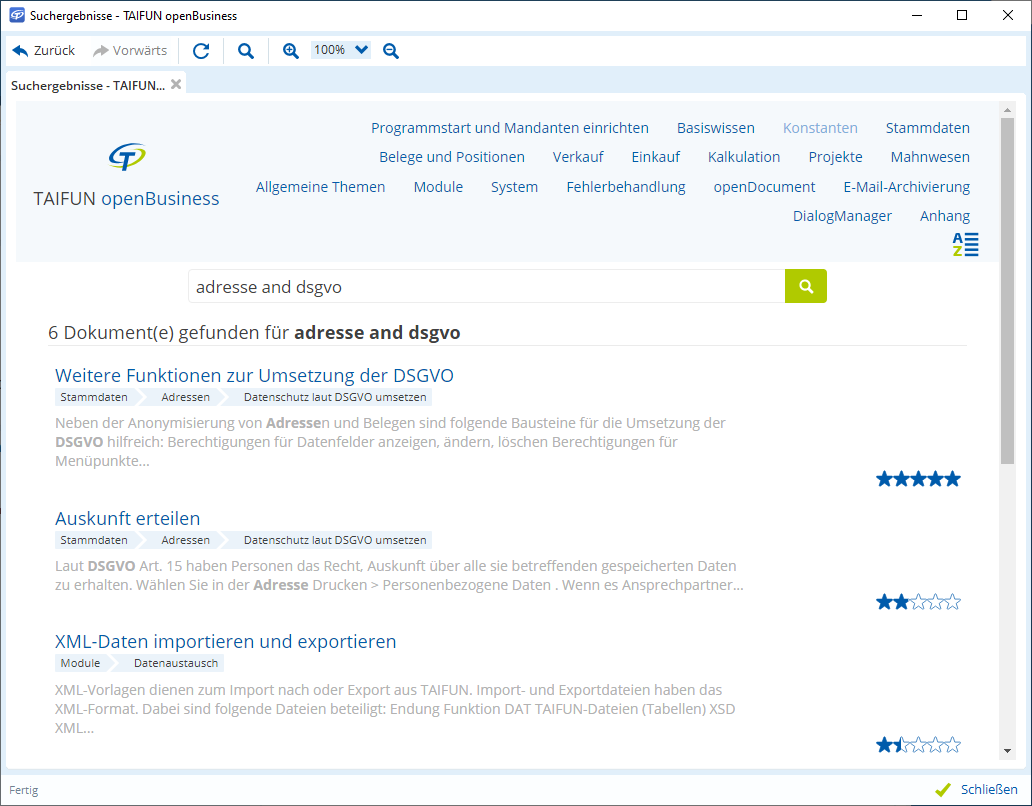Viewport: 1032px width, 806px height.
Task: Click the TAIFUN logo icon
Action: 127,157
